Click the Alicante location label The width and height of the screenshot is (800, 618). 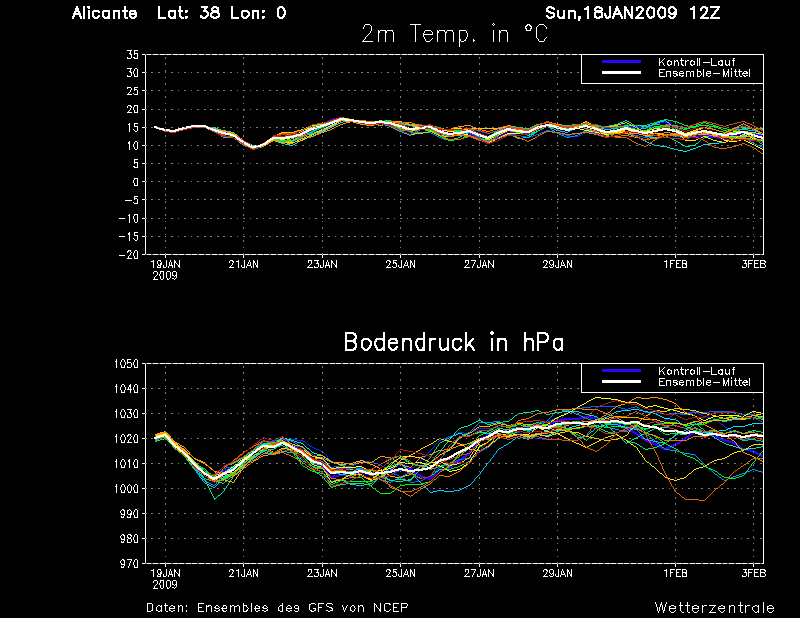(105, 13)
